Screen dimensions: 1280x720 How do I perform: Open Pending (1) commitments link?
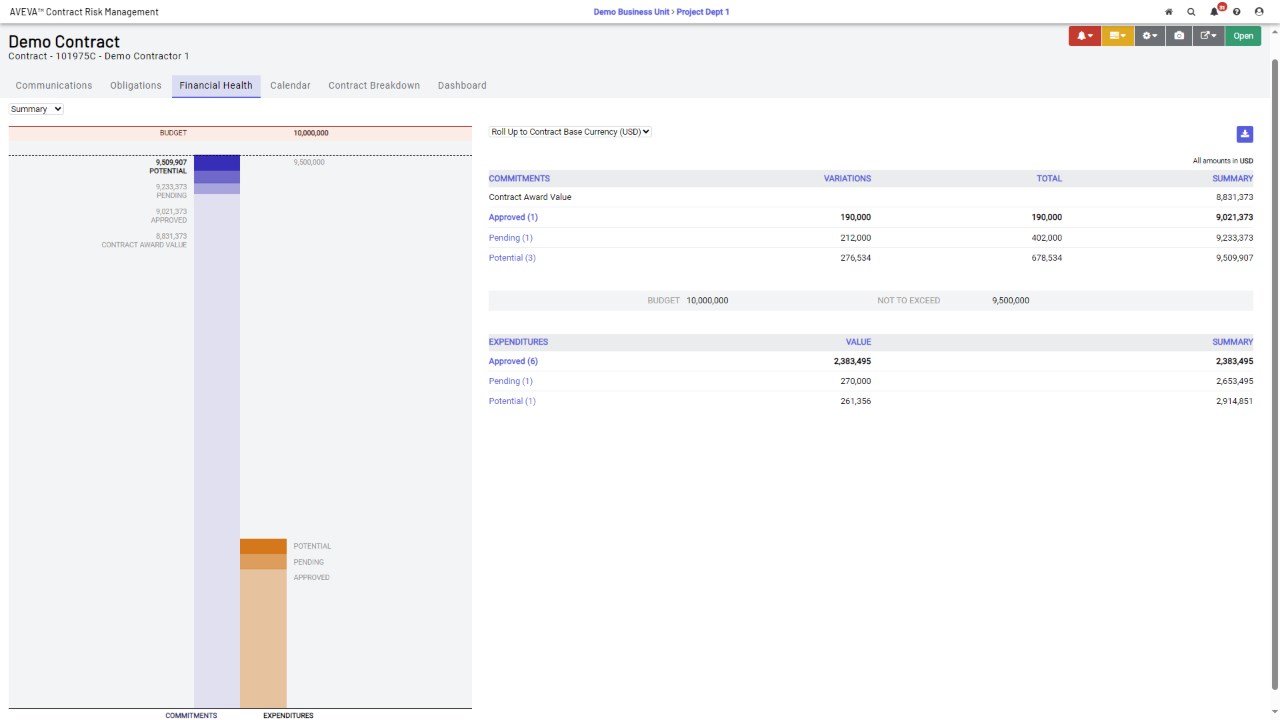tap(511, 238)
